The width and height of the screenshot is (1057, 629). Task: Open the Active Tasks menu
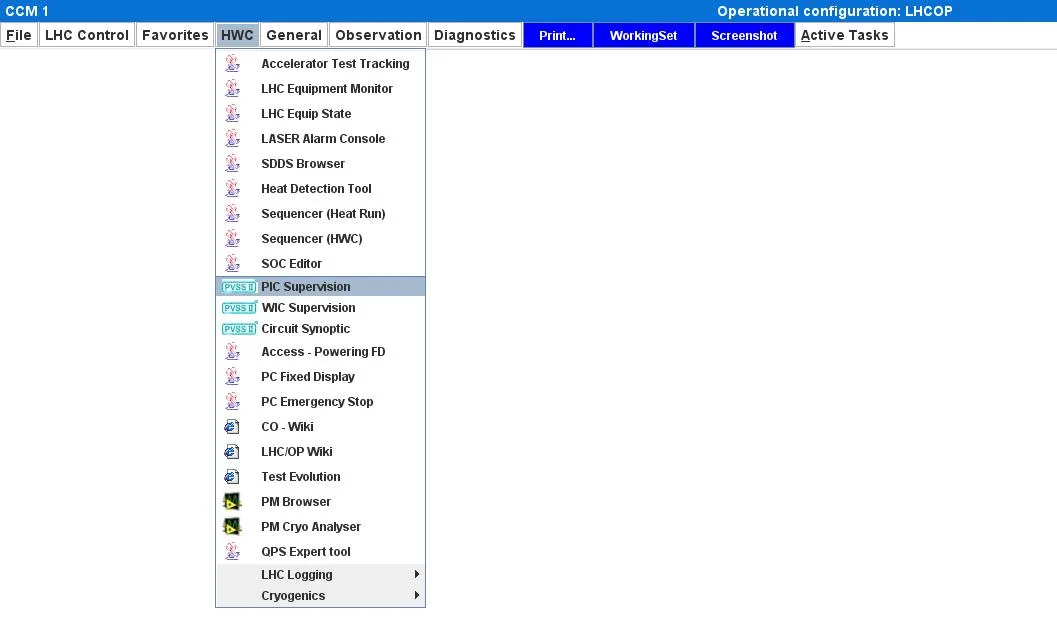click(x=844, y=35)
